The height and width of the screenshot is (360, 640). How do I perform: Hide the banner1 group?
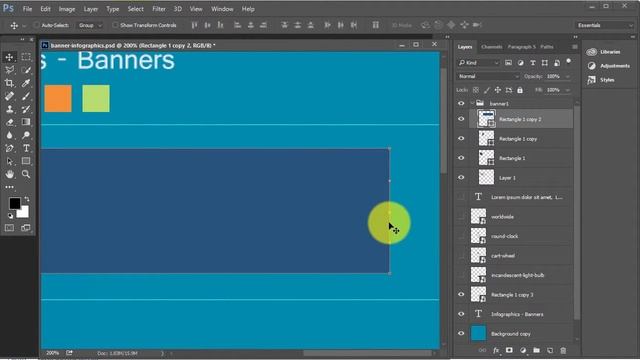point(461,103)
